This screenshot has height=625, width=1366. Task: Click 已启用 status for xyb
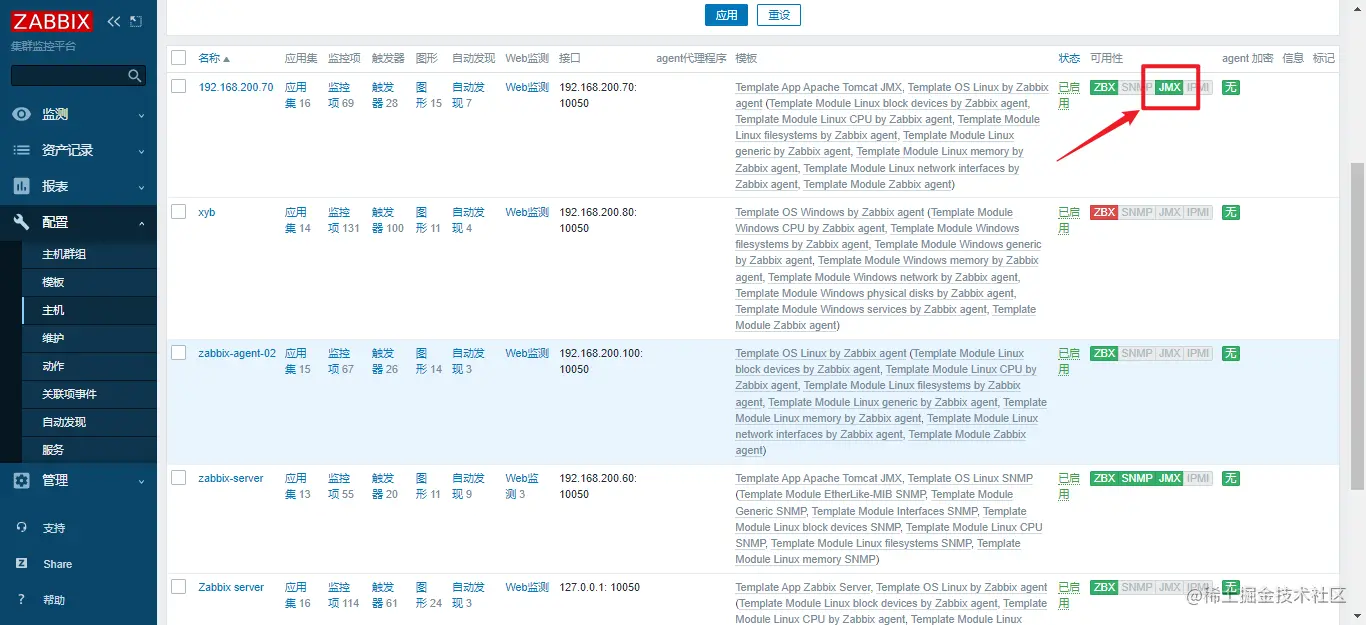(1069, 220)
